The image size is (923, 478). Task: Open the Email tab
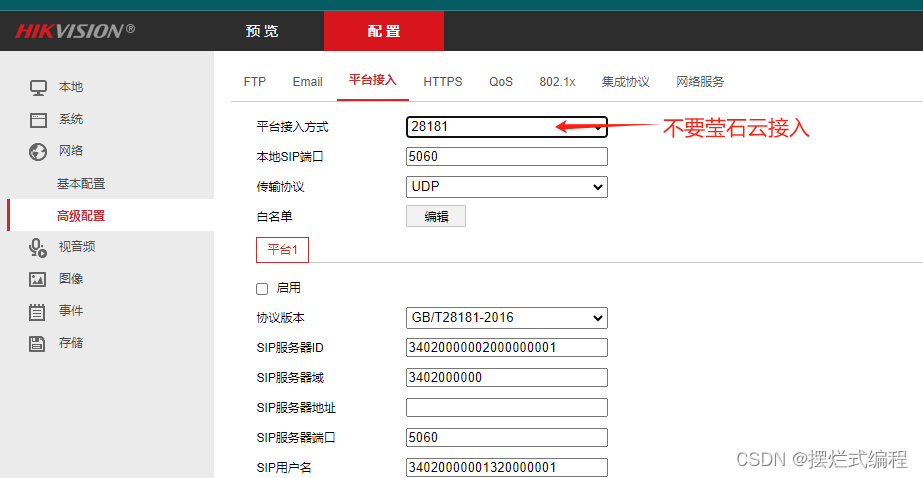click(307, 82)
